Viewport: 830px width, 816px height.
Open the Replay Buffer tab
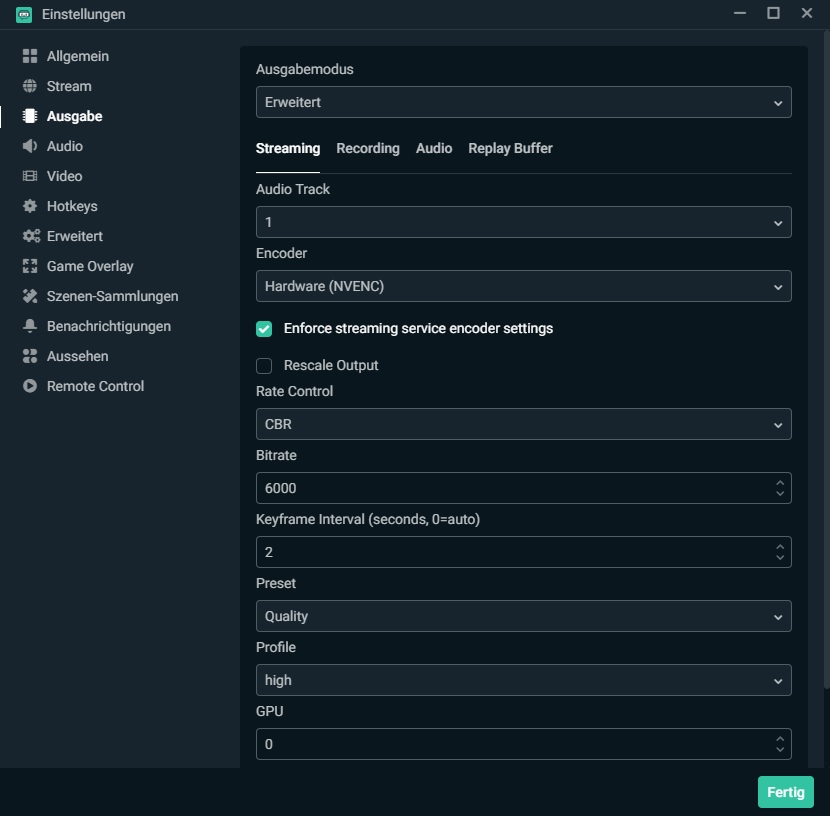click(x=510, y=148)
